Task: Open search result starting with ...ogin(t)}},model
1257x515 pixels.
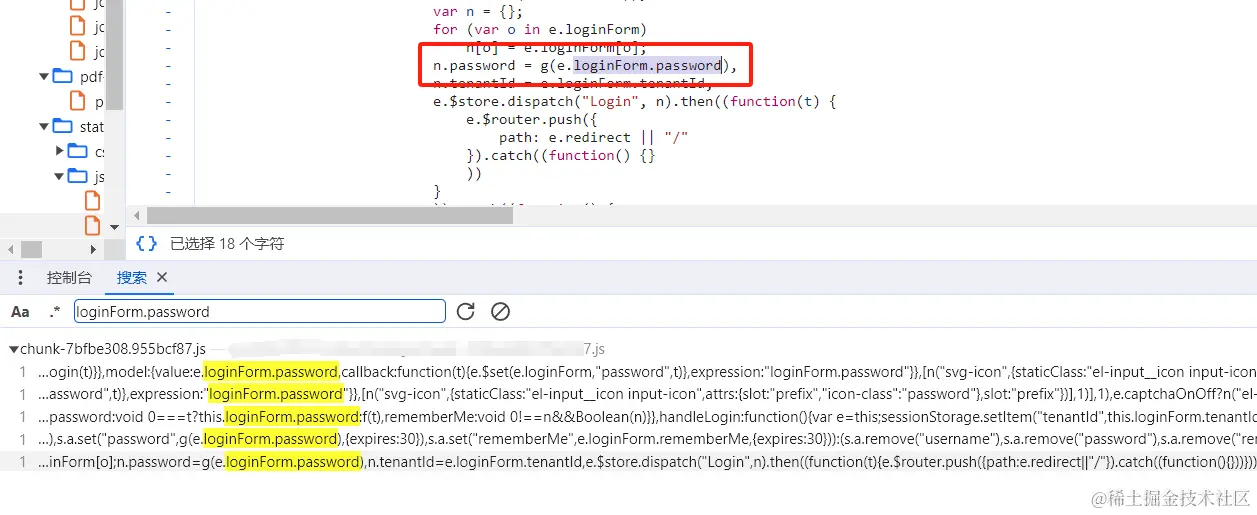Action: point(647,372)
